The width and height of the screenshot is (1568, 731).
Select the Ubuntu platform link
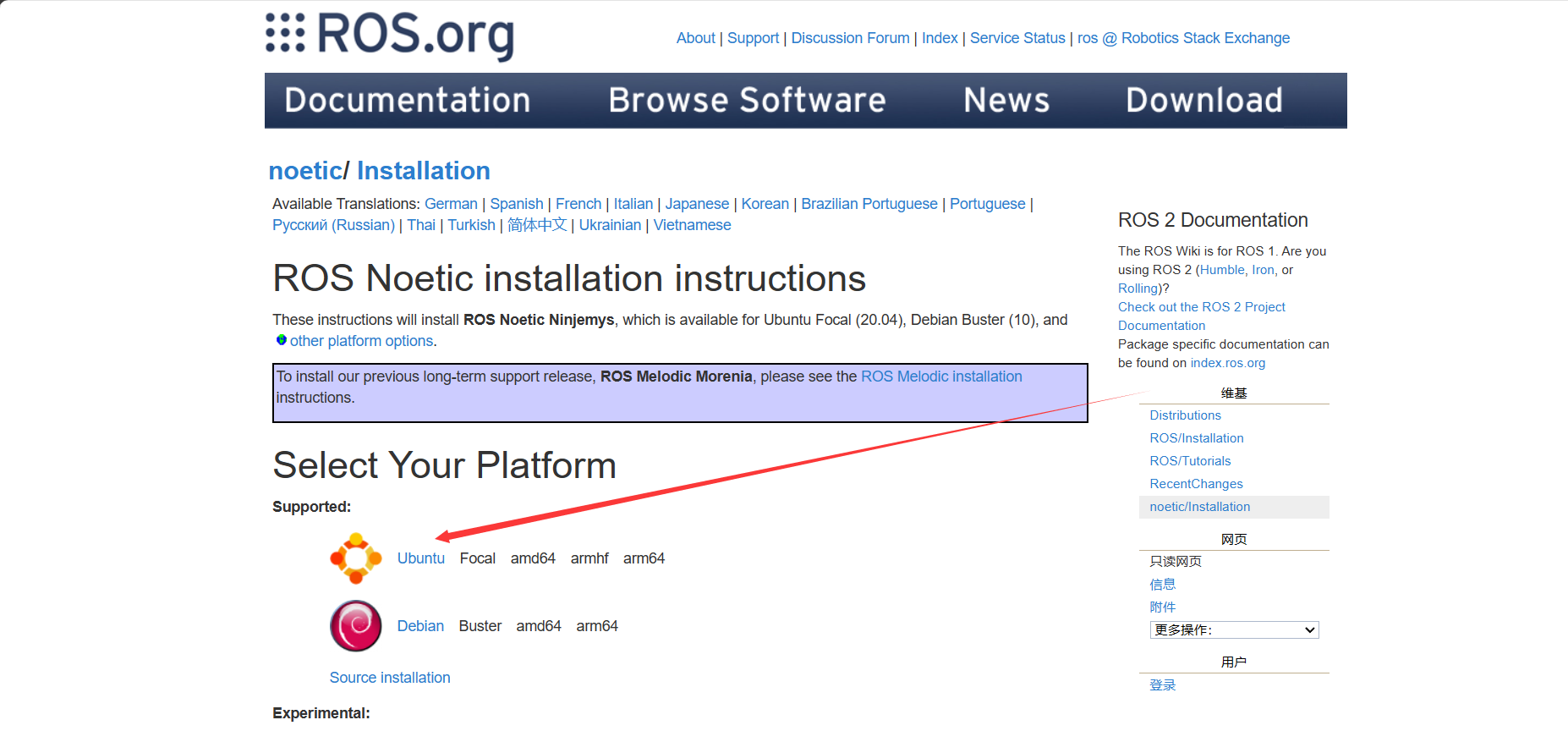(x=420, y=558)
